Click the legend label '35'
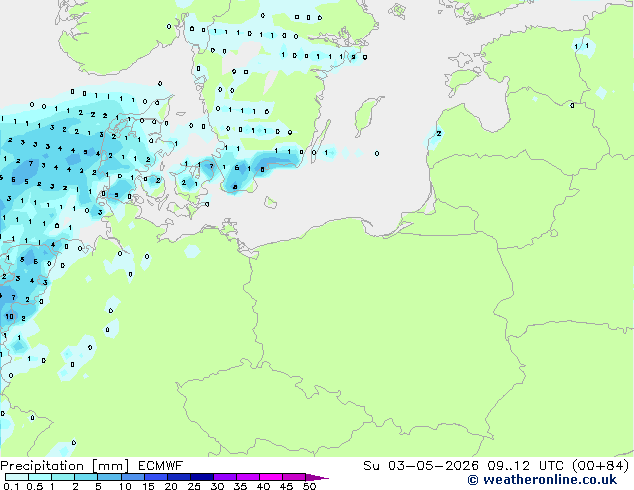 pyautogui.click(x=240, y=486)
